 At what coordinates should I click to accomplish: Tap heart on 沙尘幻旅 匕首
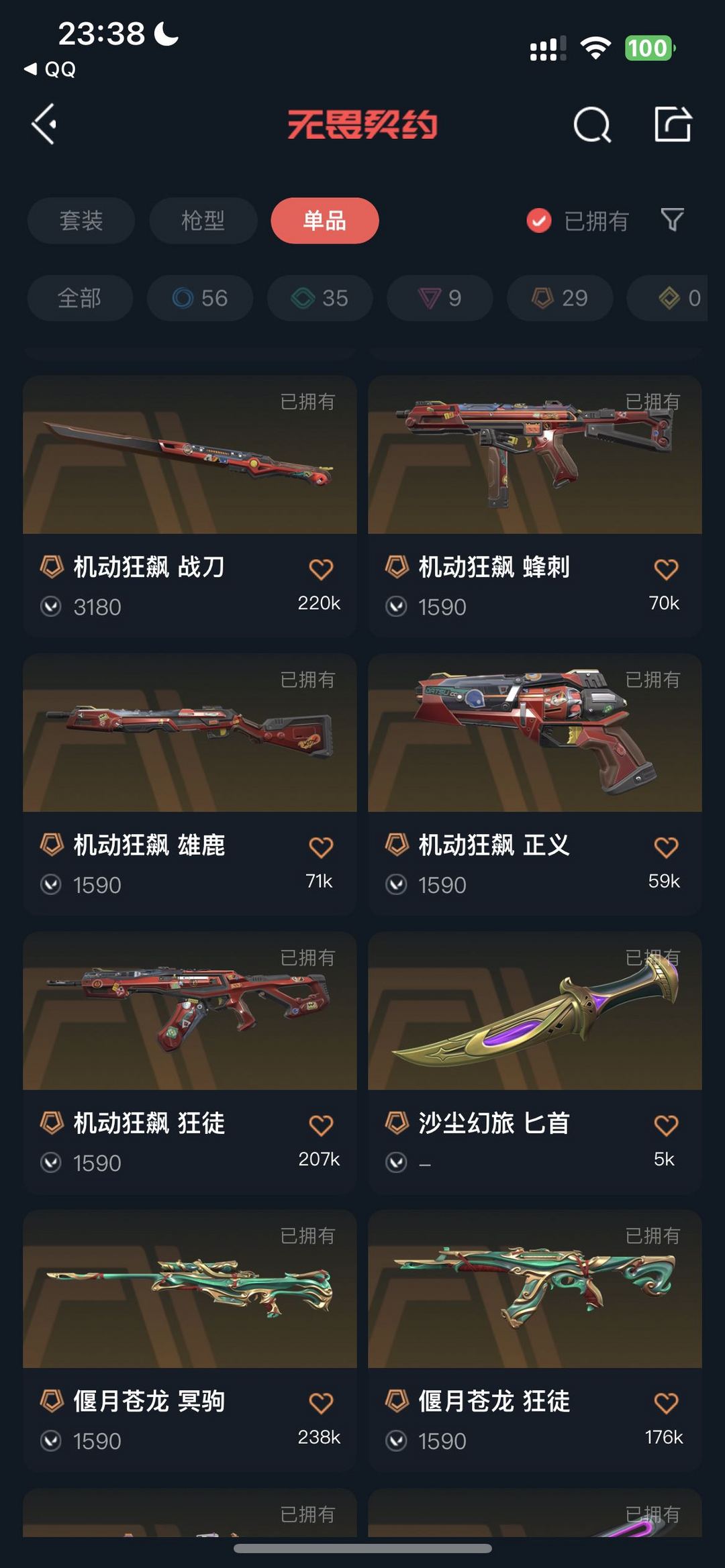coord(666,1125)
